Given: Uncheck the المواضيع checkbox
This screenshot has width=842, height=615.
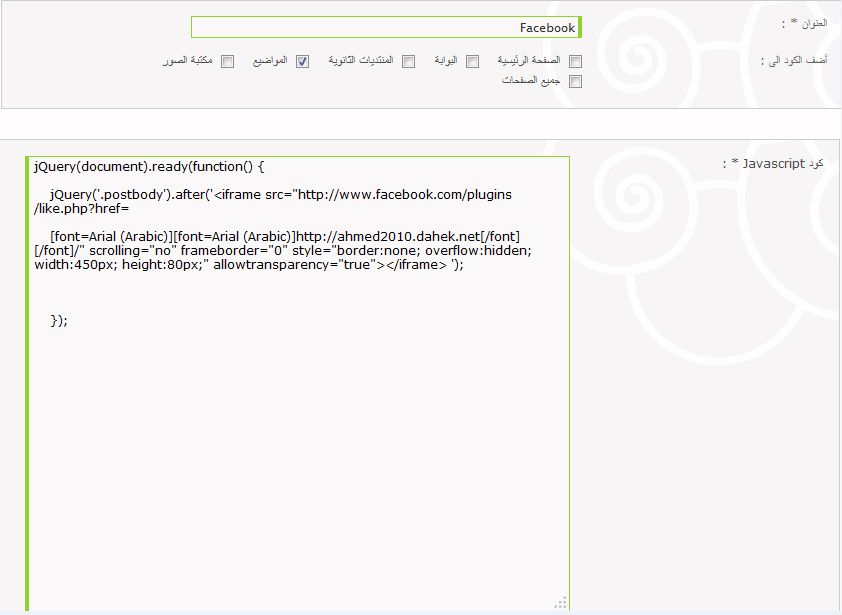Looking at the screenshot, I should tap(302, 61).
